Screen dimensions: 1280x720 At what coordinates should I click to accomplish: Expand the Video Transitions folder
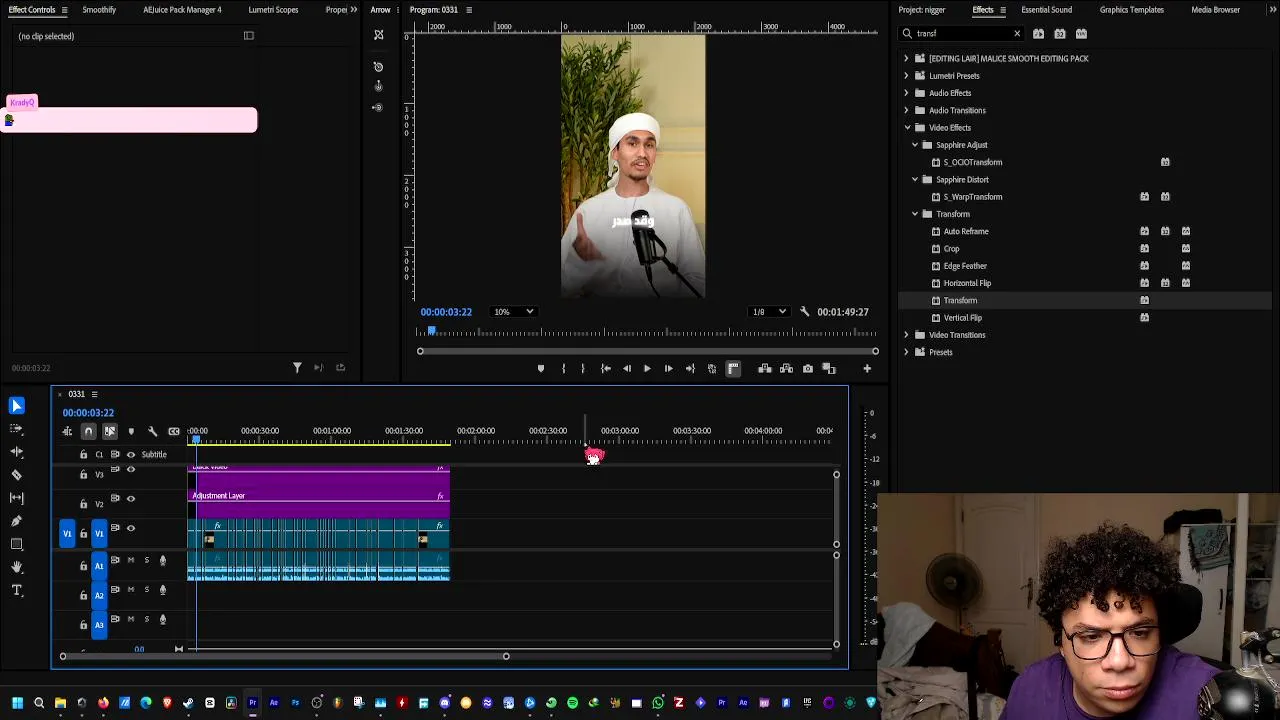point(906,335)
